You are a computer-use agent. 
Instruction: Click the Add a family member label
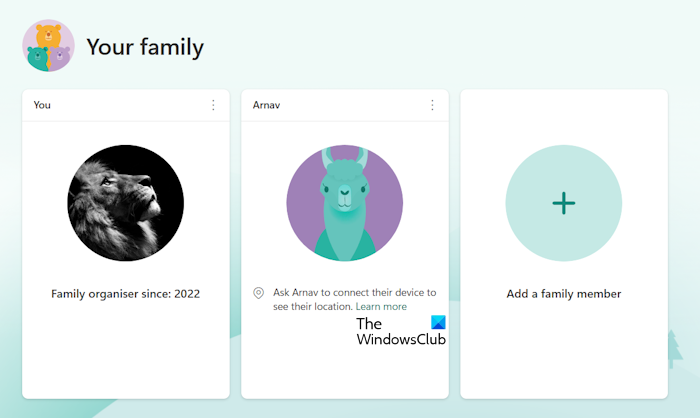click(564, 294)
